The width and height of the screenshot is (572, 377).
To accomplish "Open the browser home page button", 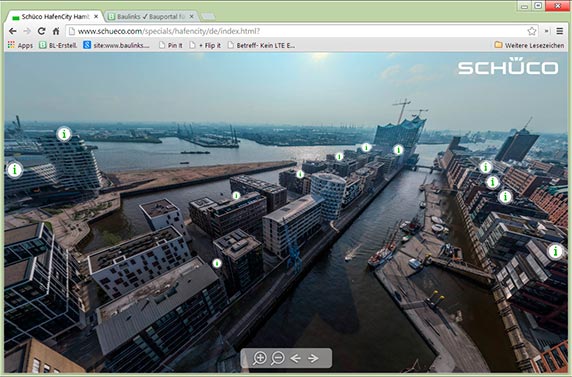I will click(x=56, y=31).
